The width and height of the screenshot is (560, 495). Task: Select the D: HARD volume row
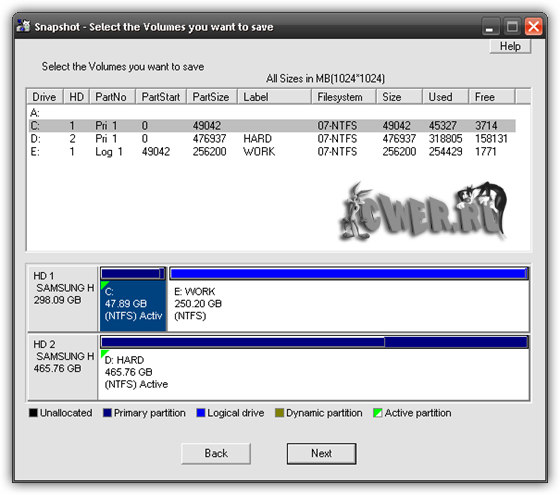point(272,139)
